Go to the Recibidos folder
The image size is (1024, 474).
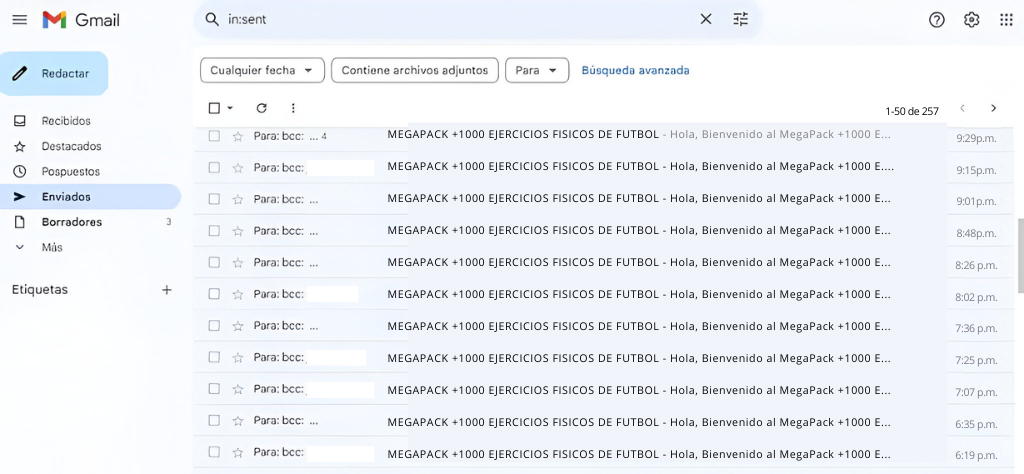tap(66, 121)
